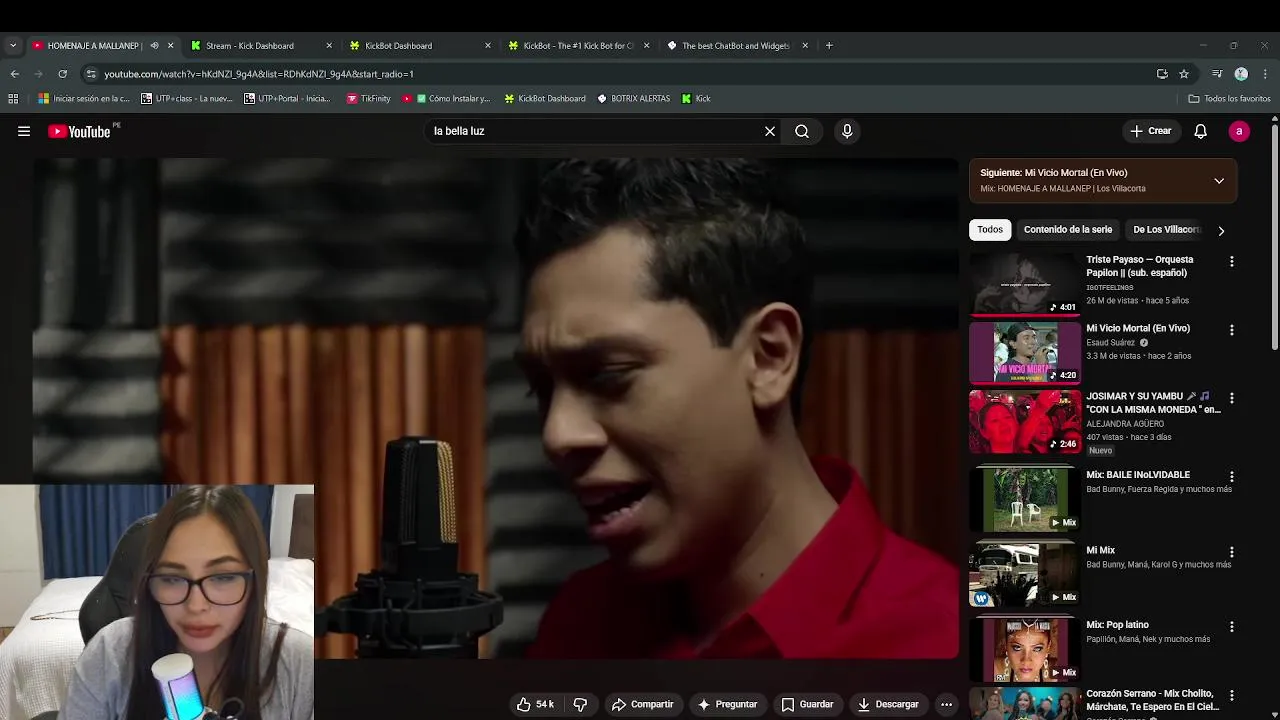
Task: Open browser media controls icon
Action: (x=1217, y=74)
